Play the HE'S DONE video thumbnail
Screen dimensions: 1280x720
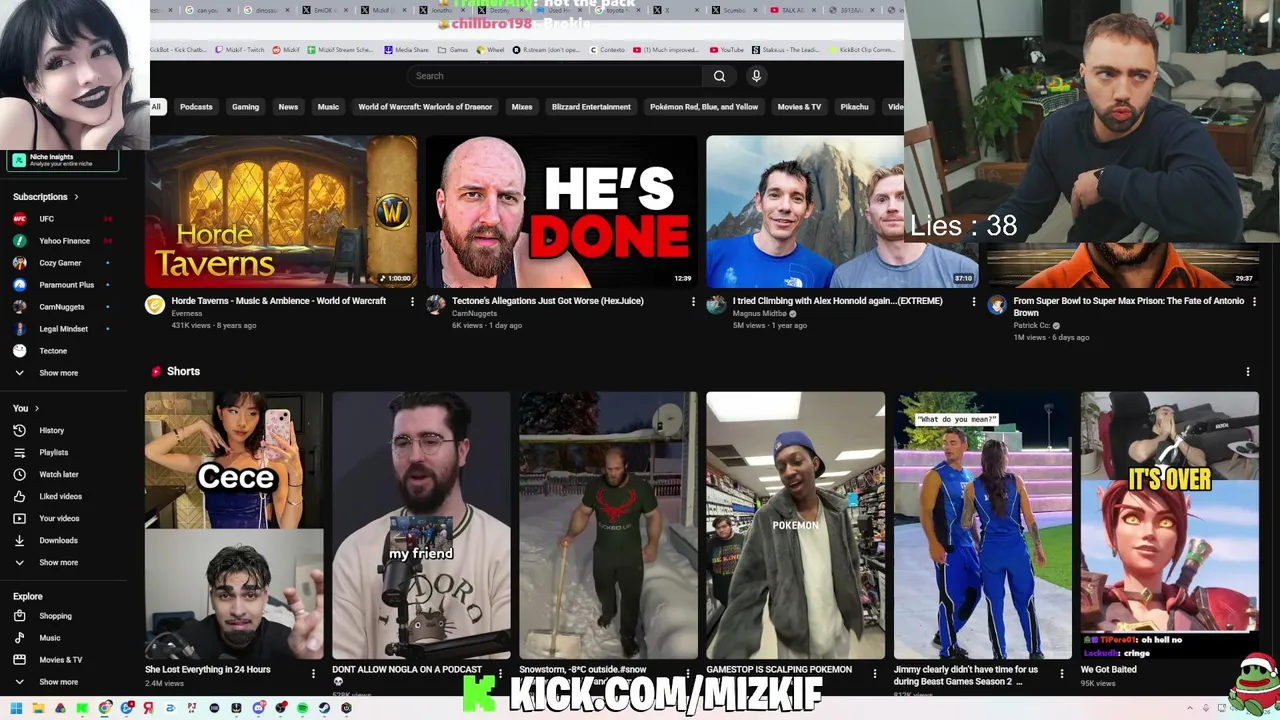coord(561,212)
